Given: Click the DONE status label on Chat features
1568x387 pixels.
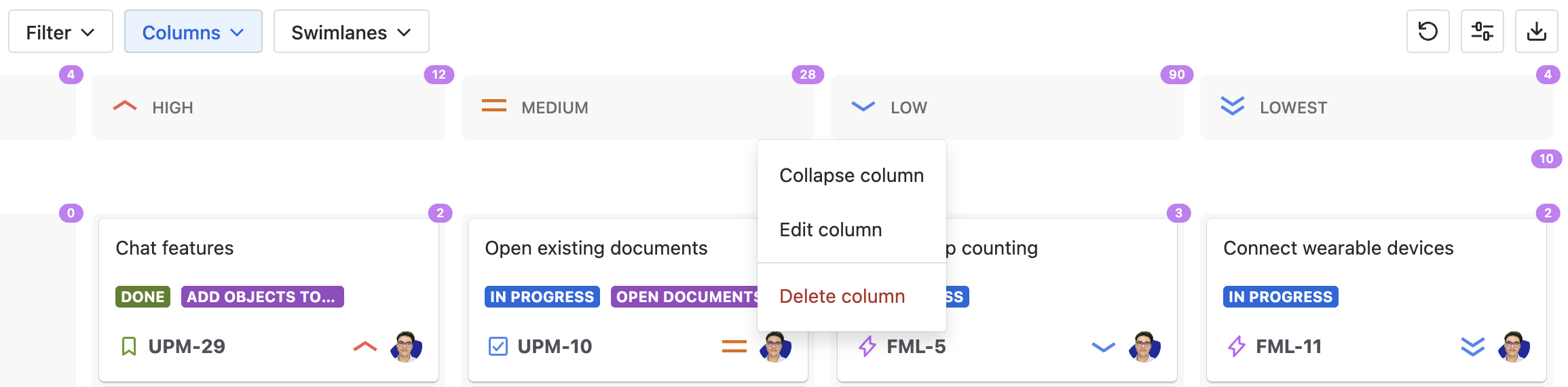Looking at the screenshot, I should [143, 297].
